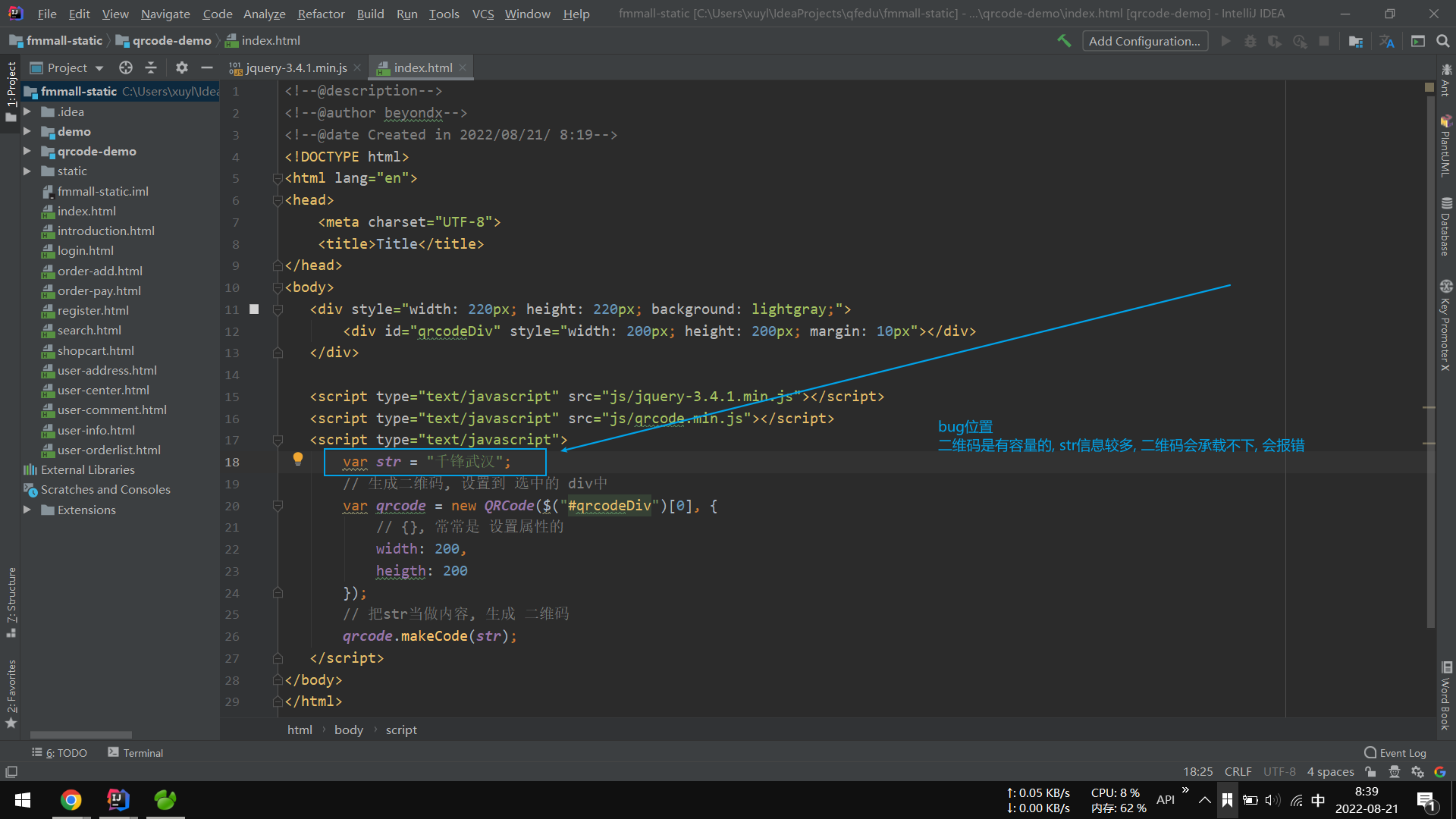
Task: Toggle the Project tool window sidebar button
Action: tap(11, 91)
